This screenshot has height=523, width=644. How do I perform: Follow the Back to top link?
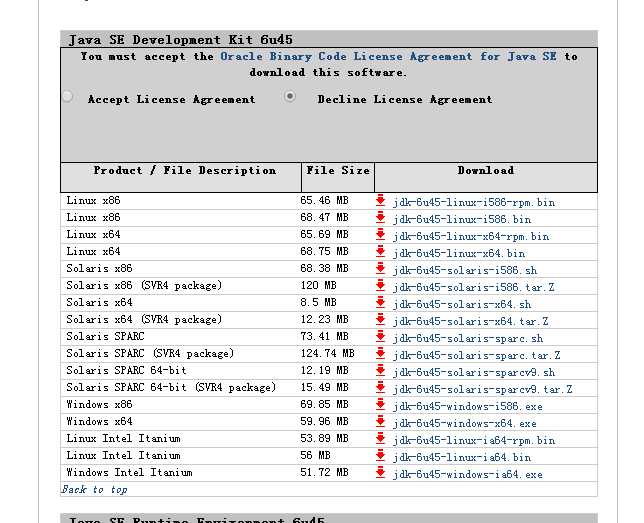[x=94, y=489]
